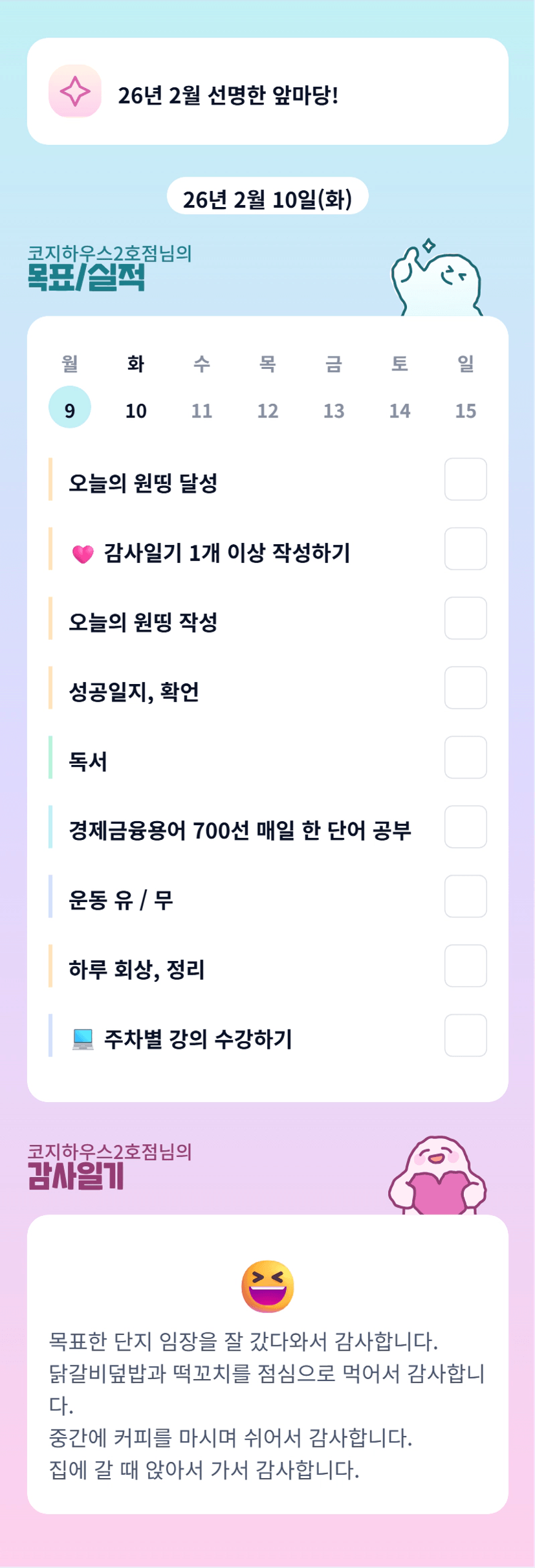Check the 오늘의 원띵 달성 checkbox

tap(465, 480)
